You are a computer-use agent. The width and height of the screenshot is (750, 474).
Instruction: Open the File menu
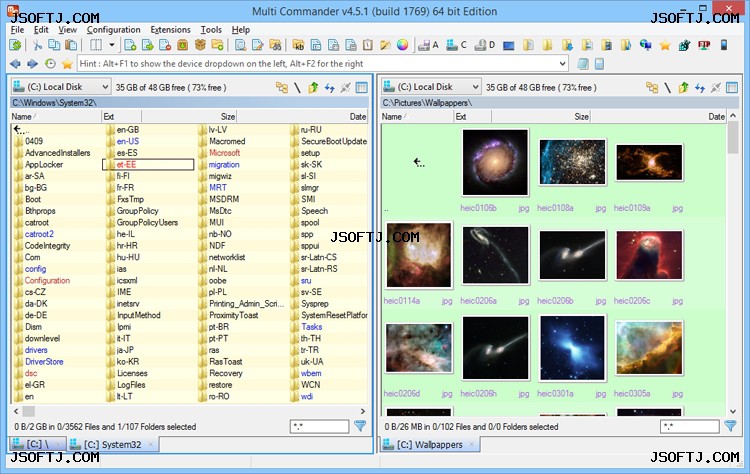(x=17, y=30)
